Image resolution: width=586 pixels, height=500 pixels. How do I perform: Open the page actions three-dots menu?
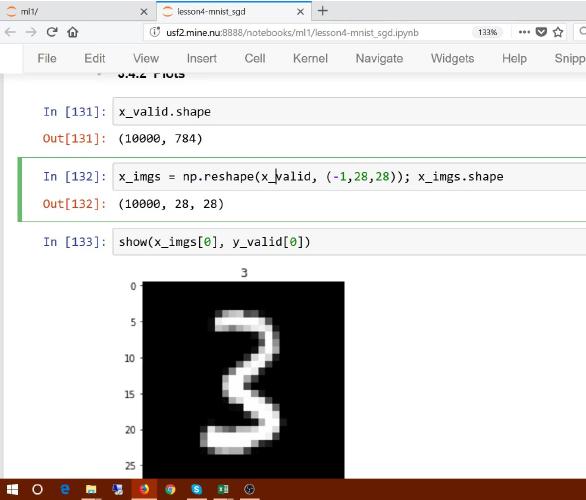tap(524, 32)
